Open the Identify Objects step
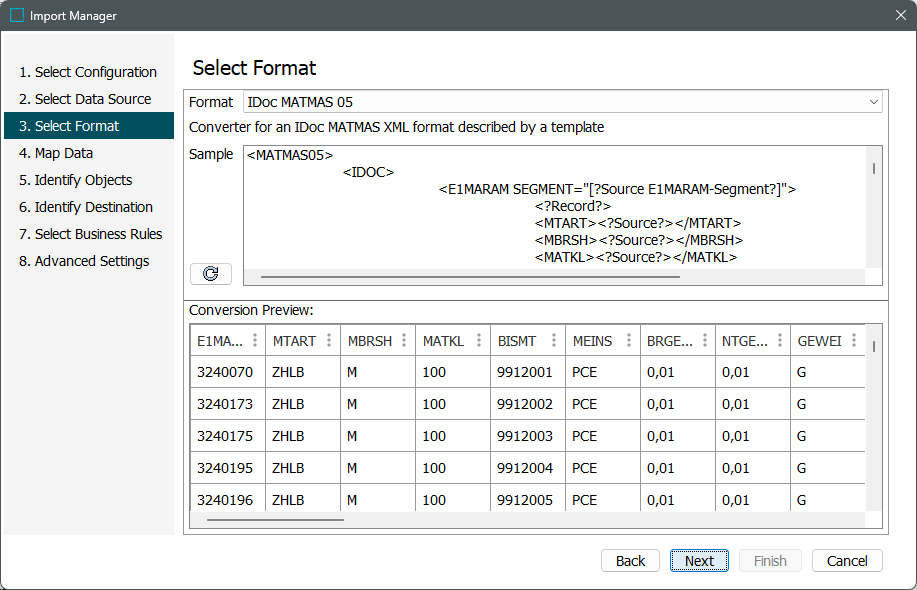 [83, 180]
